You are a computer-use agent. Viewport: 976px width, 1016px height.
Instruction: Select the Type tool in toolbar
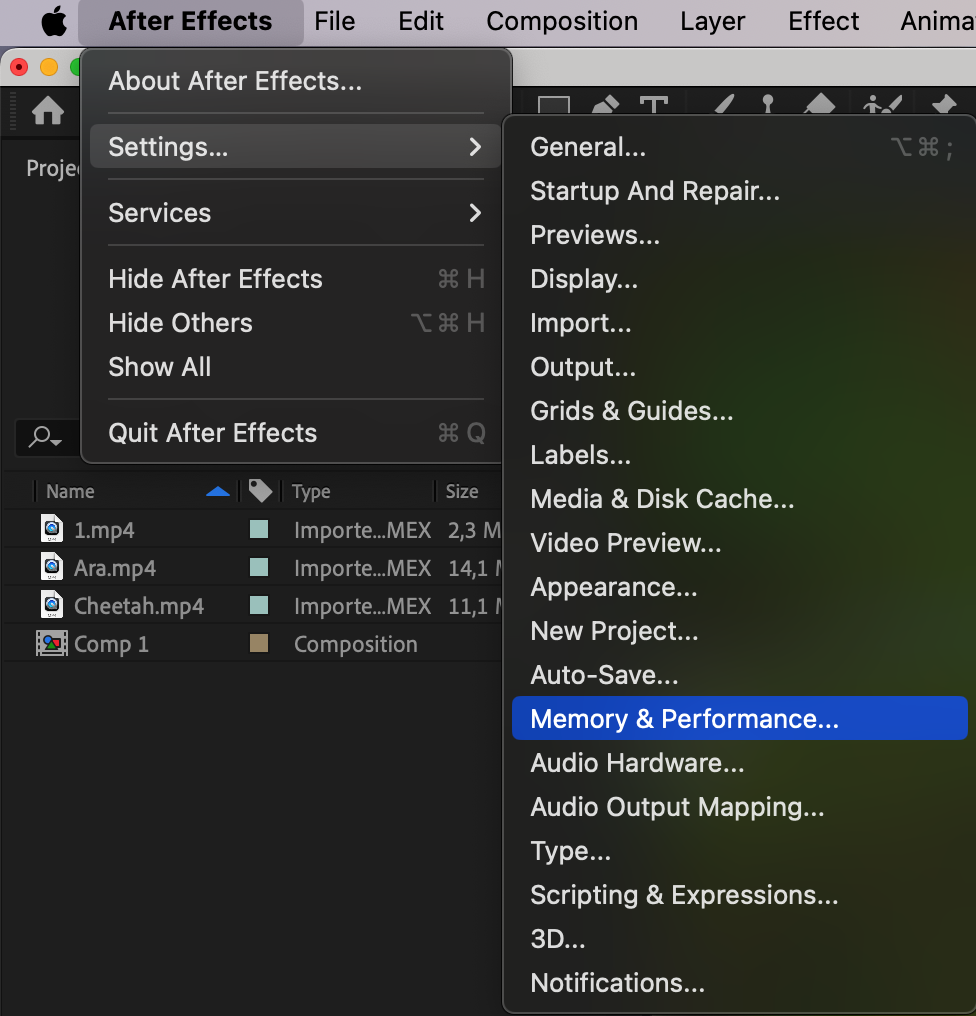(x=654, y=108)
